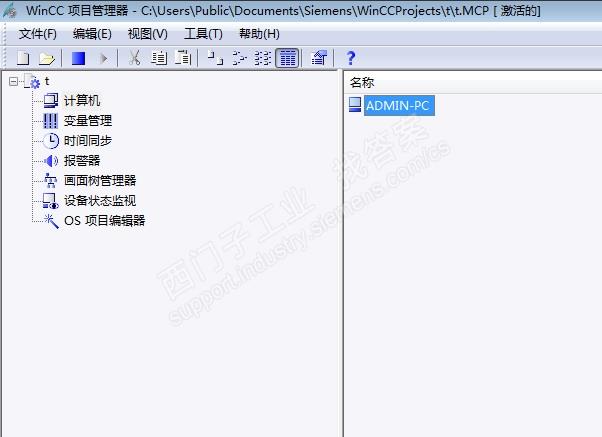This screenshot has height=437, width=602.
Task: Switch to small icons view
Action: click(239, 58)
